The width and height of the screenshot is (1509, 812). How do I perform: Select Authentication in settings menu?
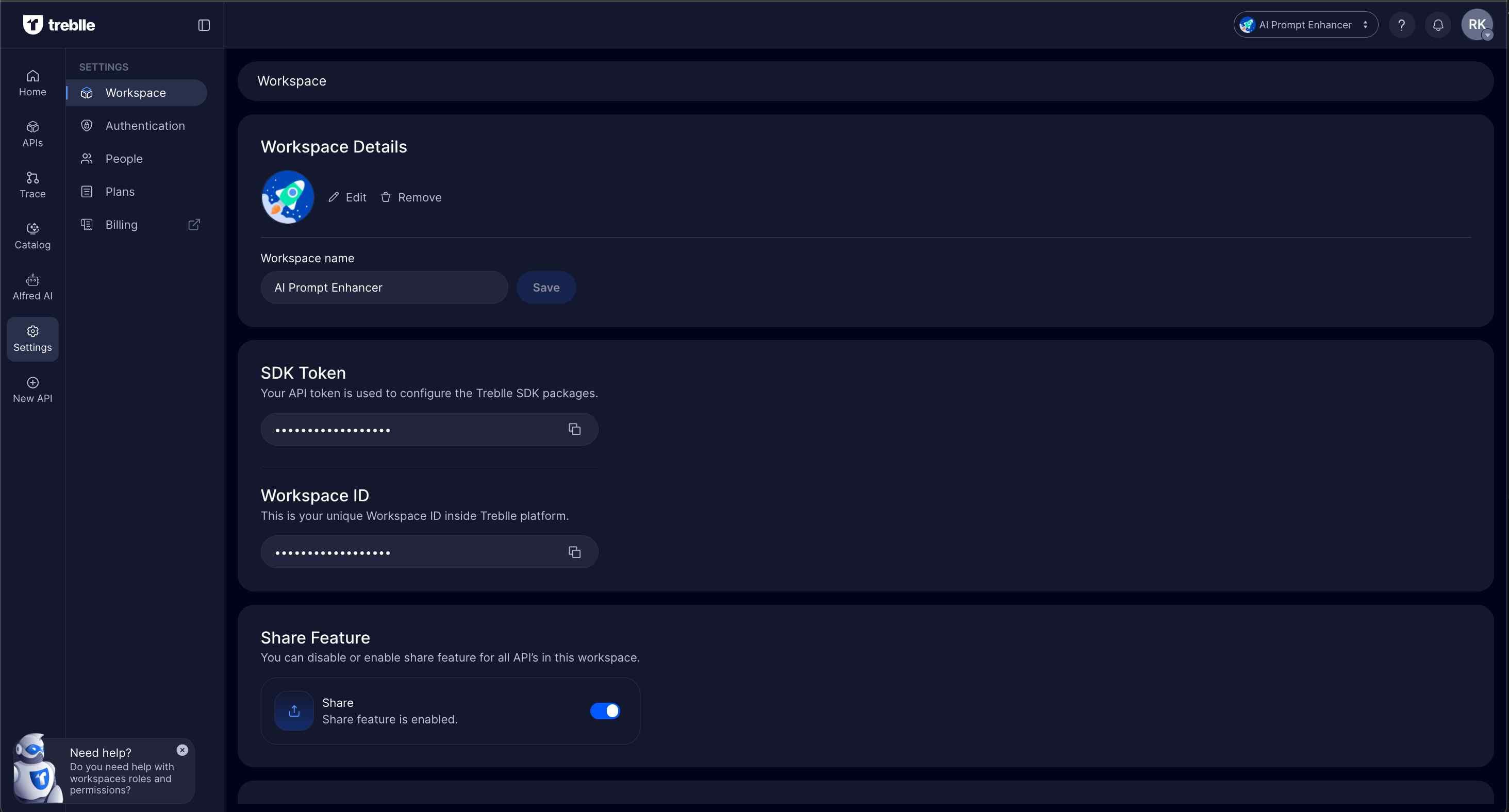pyautogui.click(x=145, y=126)
